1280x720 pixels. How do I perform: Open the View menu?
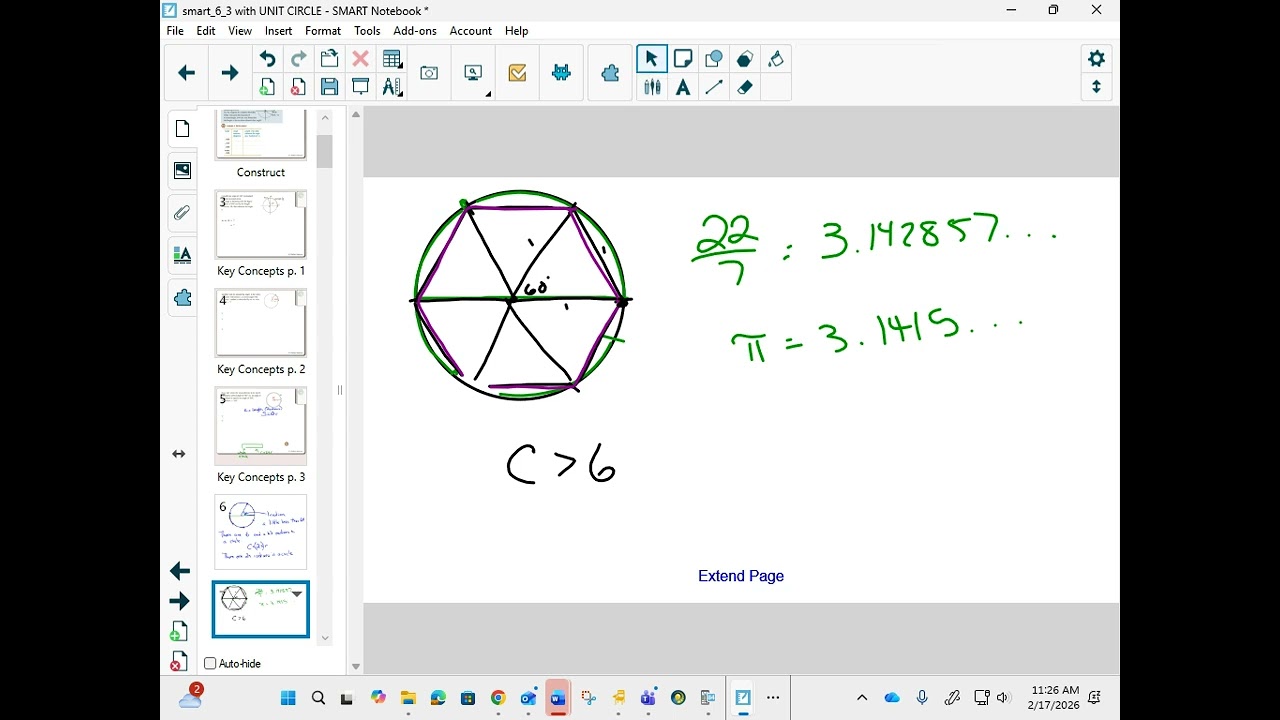(240, 31)
